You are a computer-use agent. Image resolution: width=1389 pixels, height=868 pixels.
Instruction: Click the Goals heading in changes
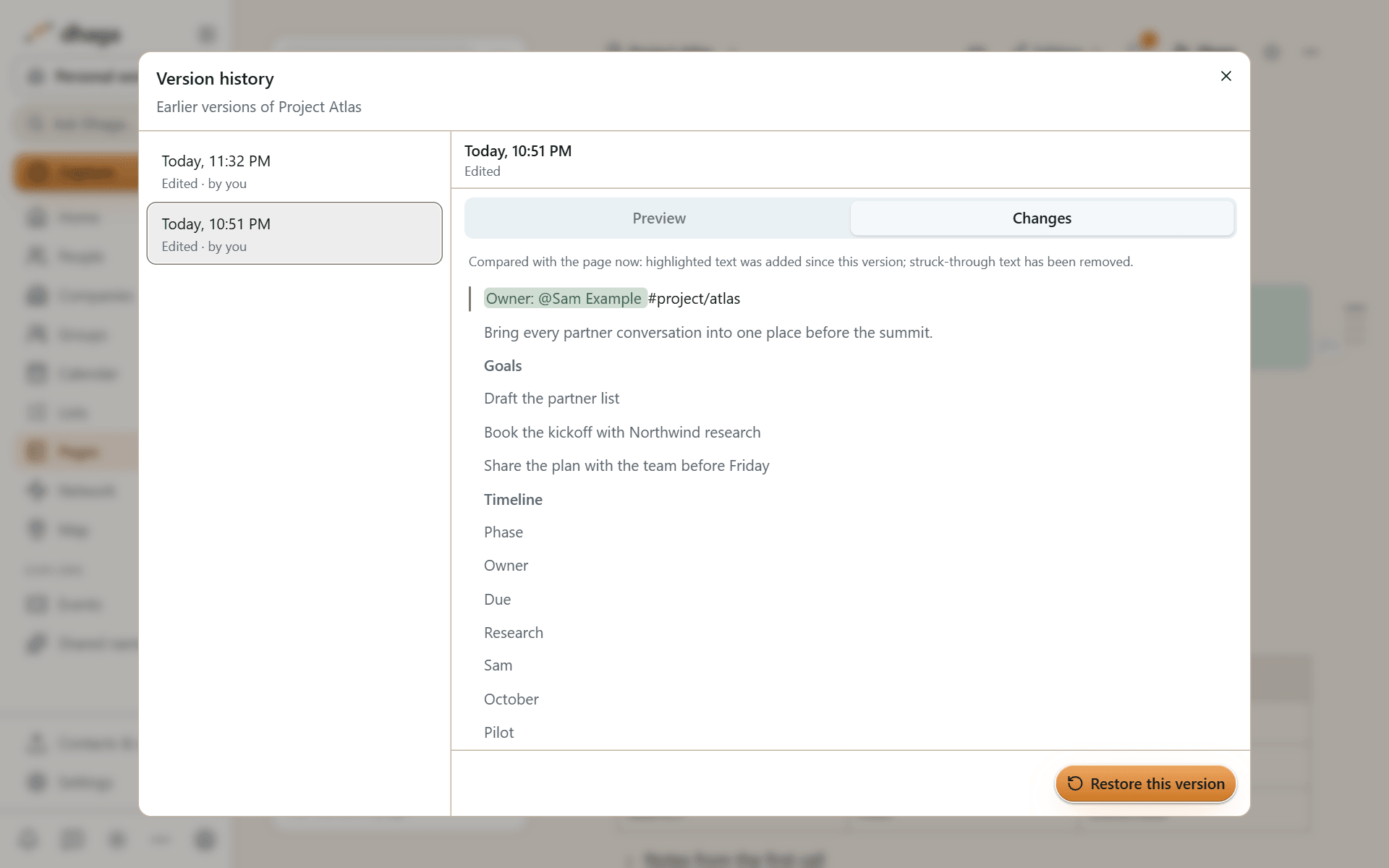point(503,366)
